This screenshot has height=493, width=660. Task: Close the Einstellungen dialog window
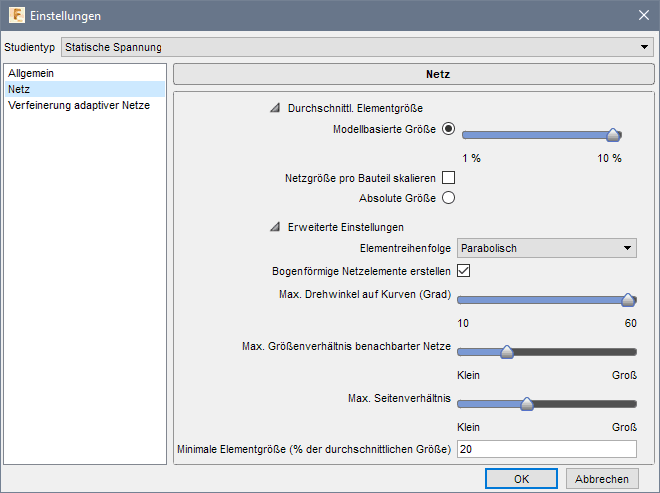642,16
